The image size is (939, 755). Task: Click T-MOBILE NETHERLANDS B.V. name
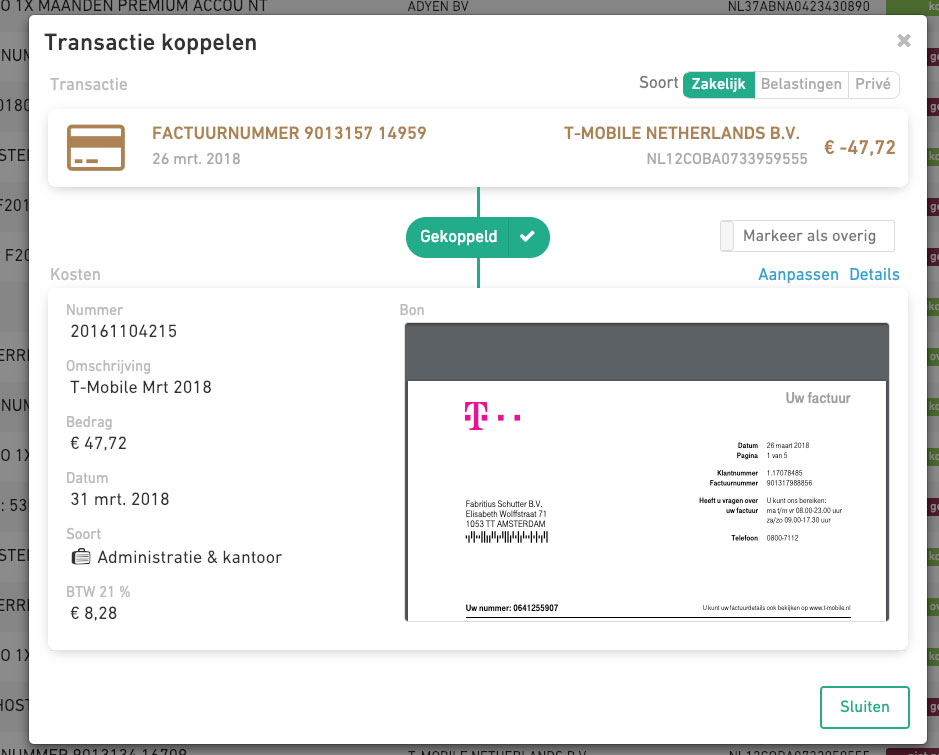[682, 133]
